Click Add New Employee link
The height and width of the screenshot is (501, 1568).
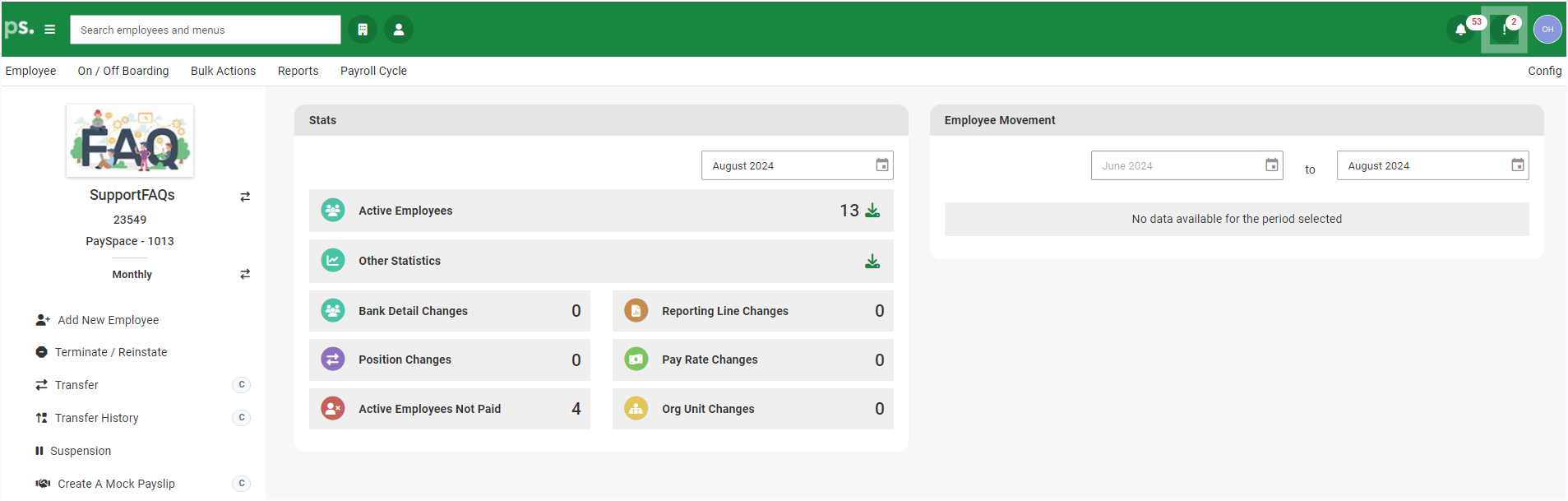click(108, 320)
